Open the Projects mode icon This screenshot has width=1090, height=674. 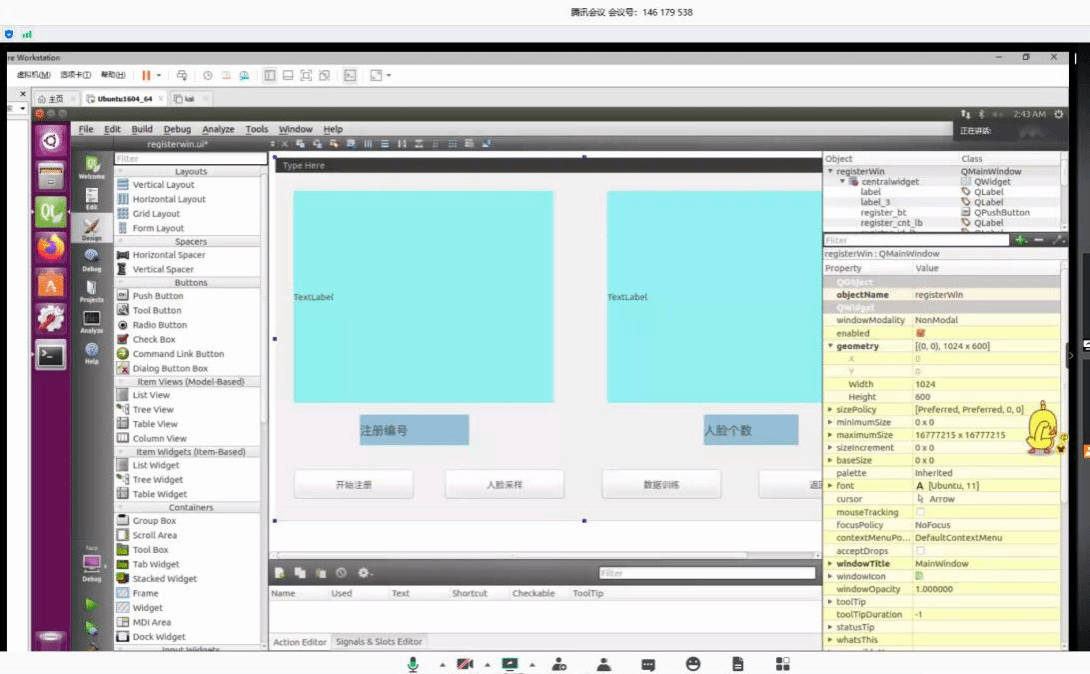coord(91,291)
